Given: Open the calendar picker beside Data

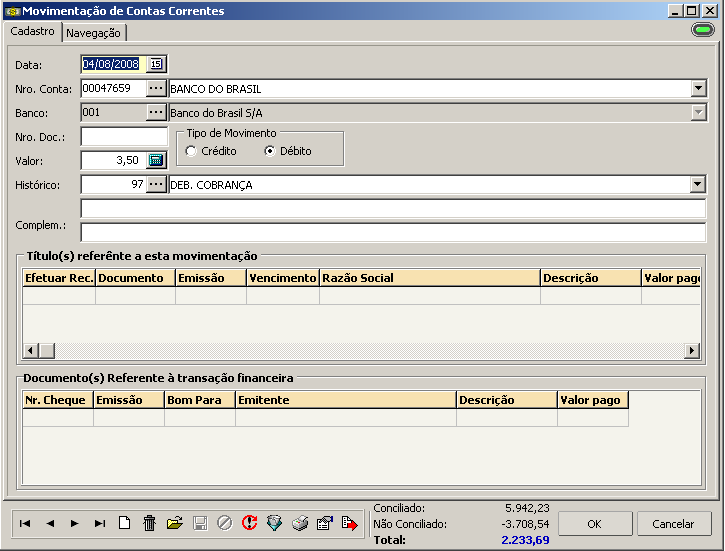Looking at the screenshot, I should (x=156, y=64).
